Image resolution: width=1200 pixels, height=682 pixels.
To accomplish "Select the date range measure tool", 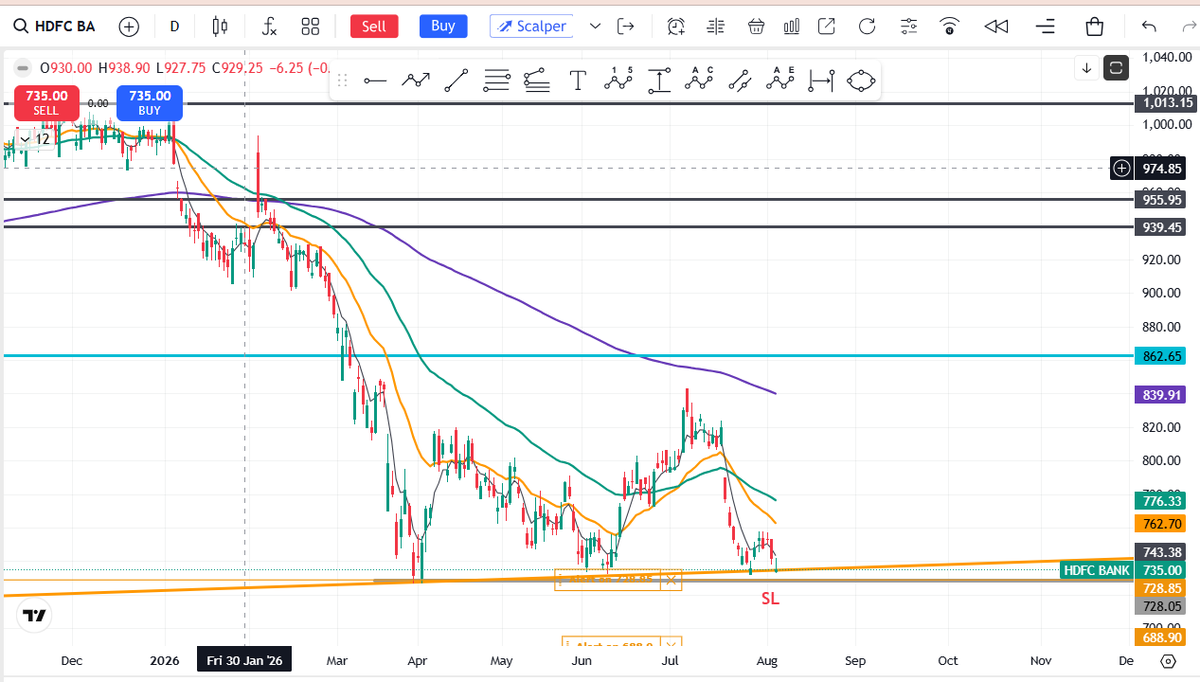I will [x=821, y=81].
